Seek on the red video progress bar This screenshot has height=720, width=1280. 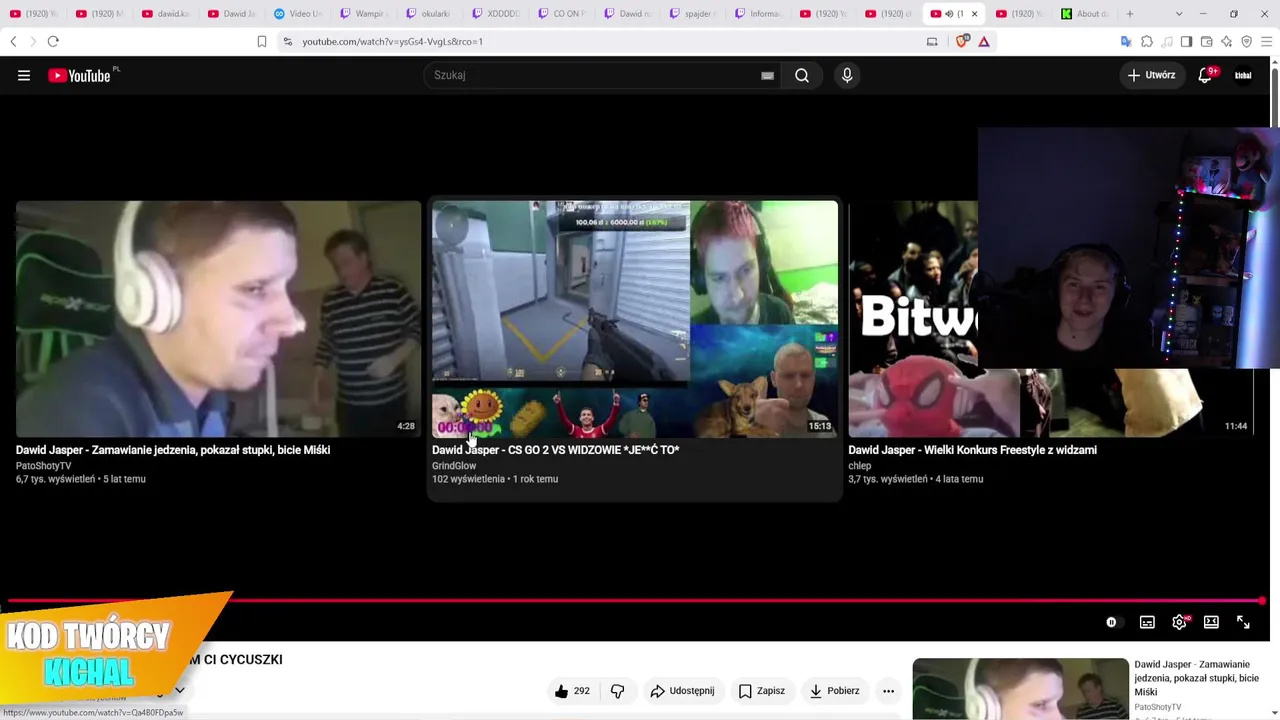tap(636, 601)
